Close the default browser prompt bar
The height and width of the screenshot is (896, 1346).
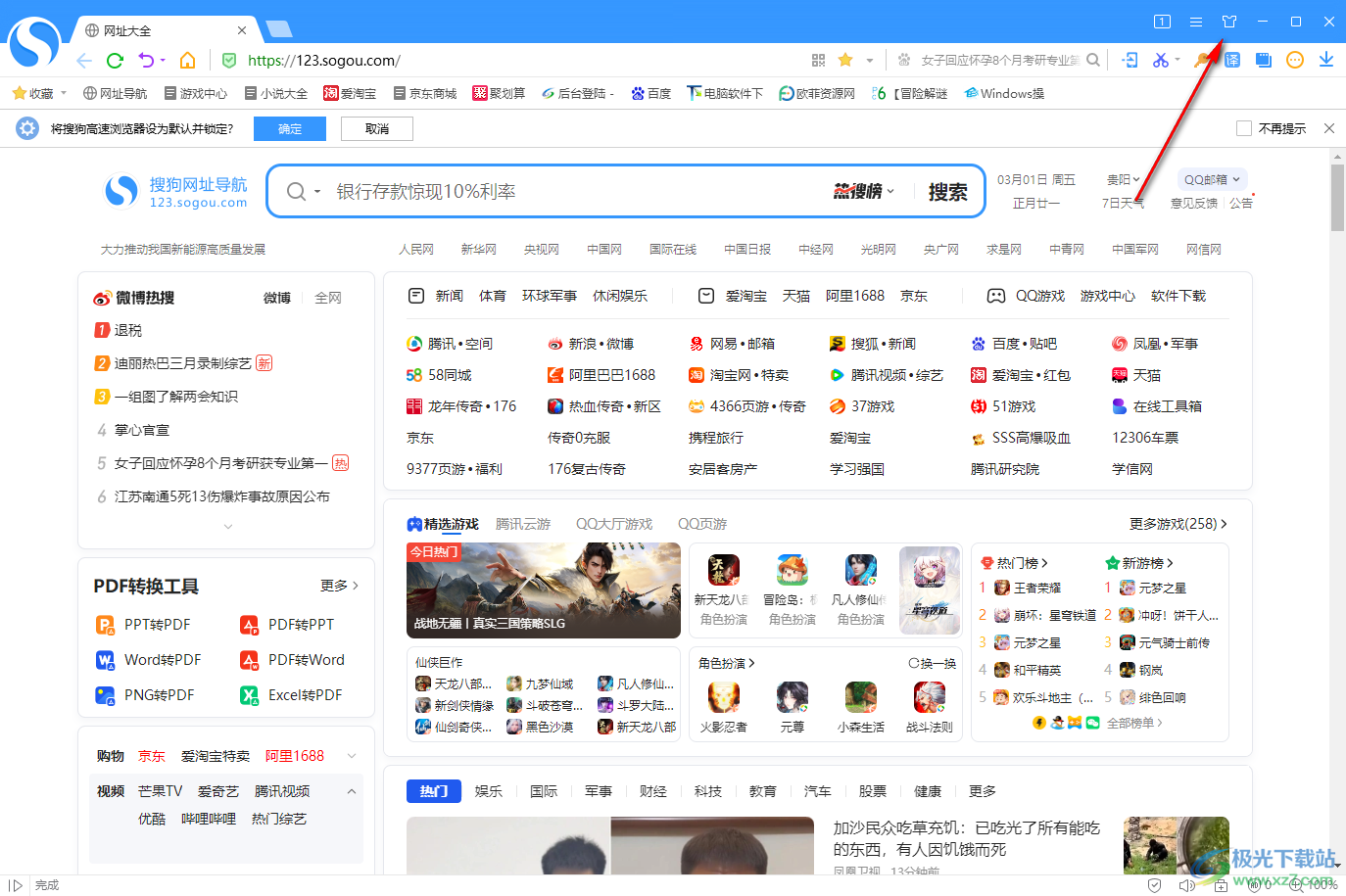coord(1329,128)
